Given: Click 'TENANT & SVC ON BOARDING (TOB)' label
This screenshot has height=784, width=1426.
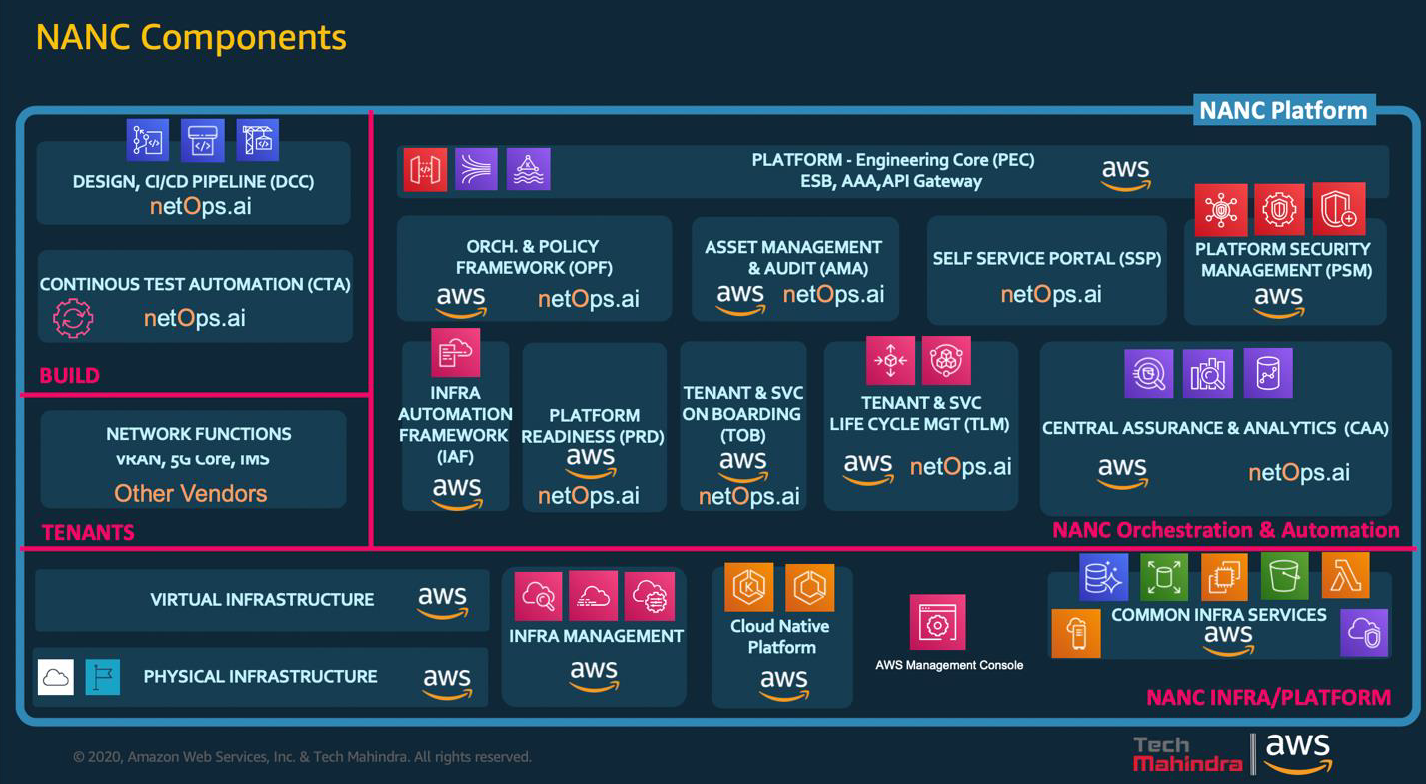Looking at the screenshot, I should click(x=743, y=414).
